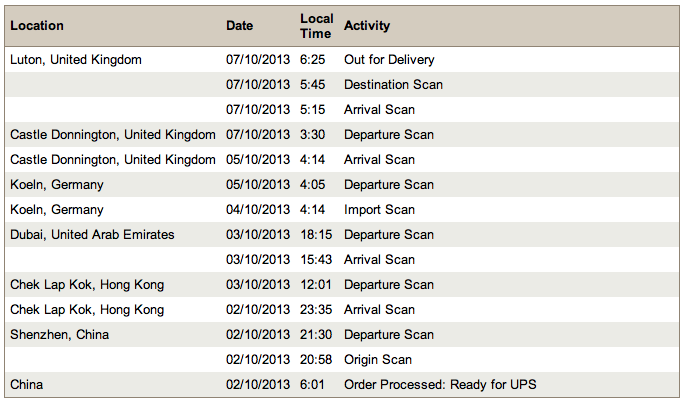Screen dimensions: 683x400
Task: Select Shenzhen, China location cell
Action: click(x=59, y=335)
